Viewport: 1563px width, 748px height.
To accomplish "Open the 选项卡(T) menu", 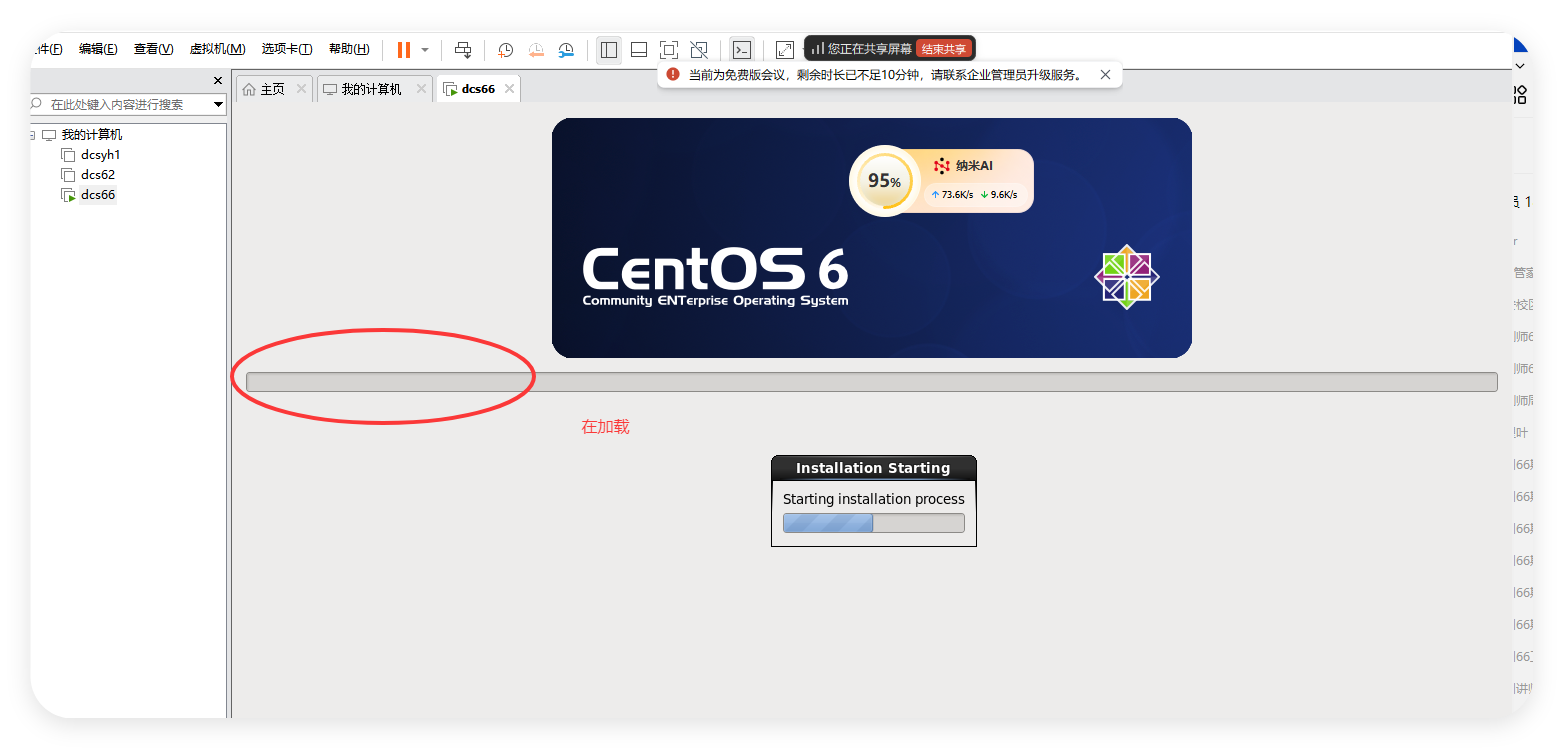I will tap(287, 49).
